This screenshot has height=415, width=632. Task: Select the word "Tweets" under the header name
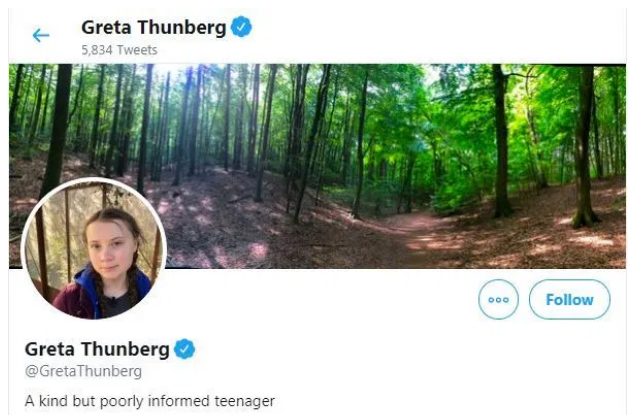point(137,50)
